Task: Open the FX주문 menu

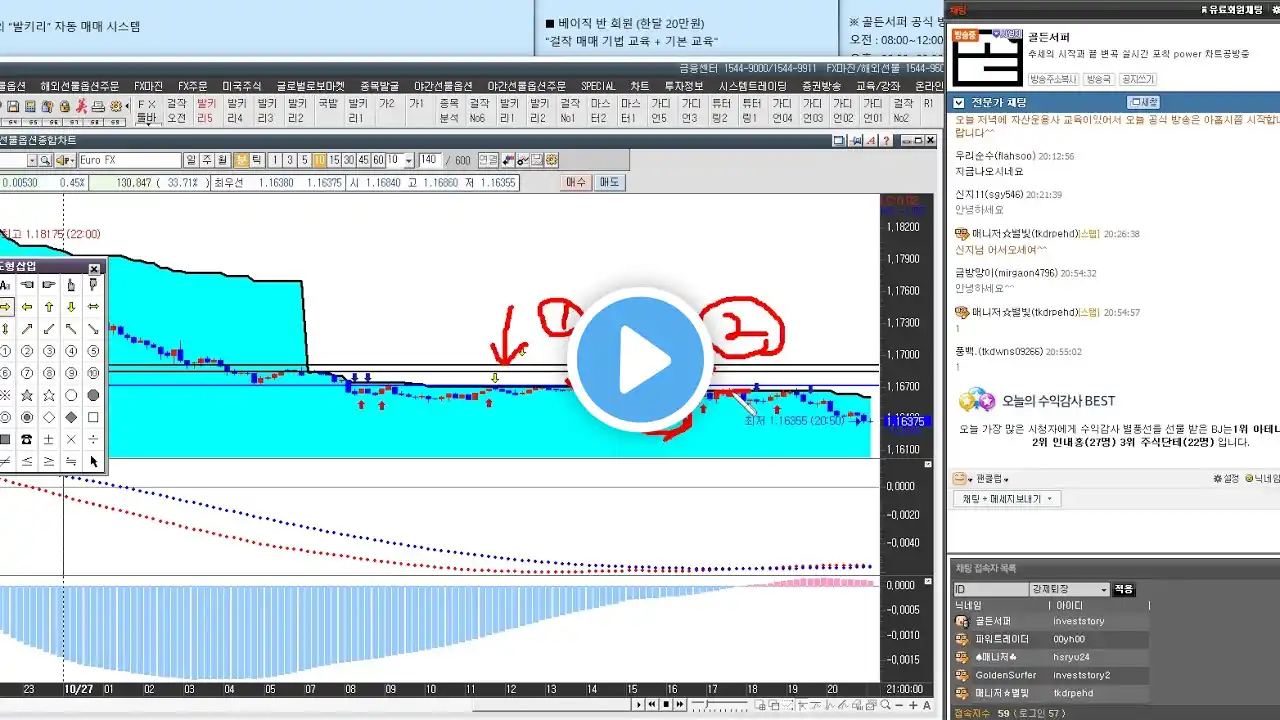Action: tap(192, 86)
